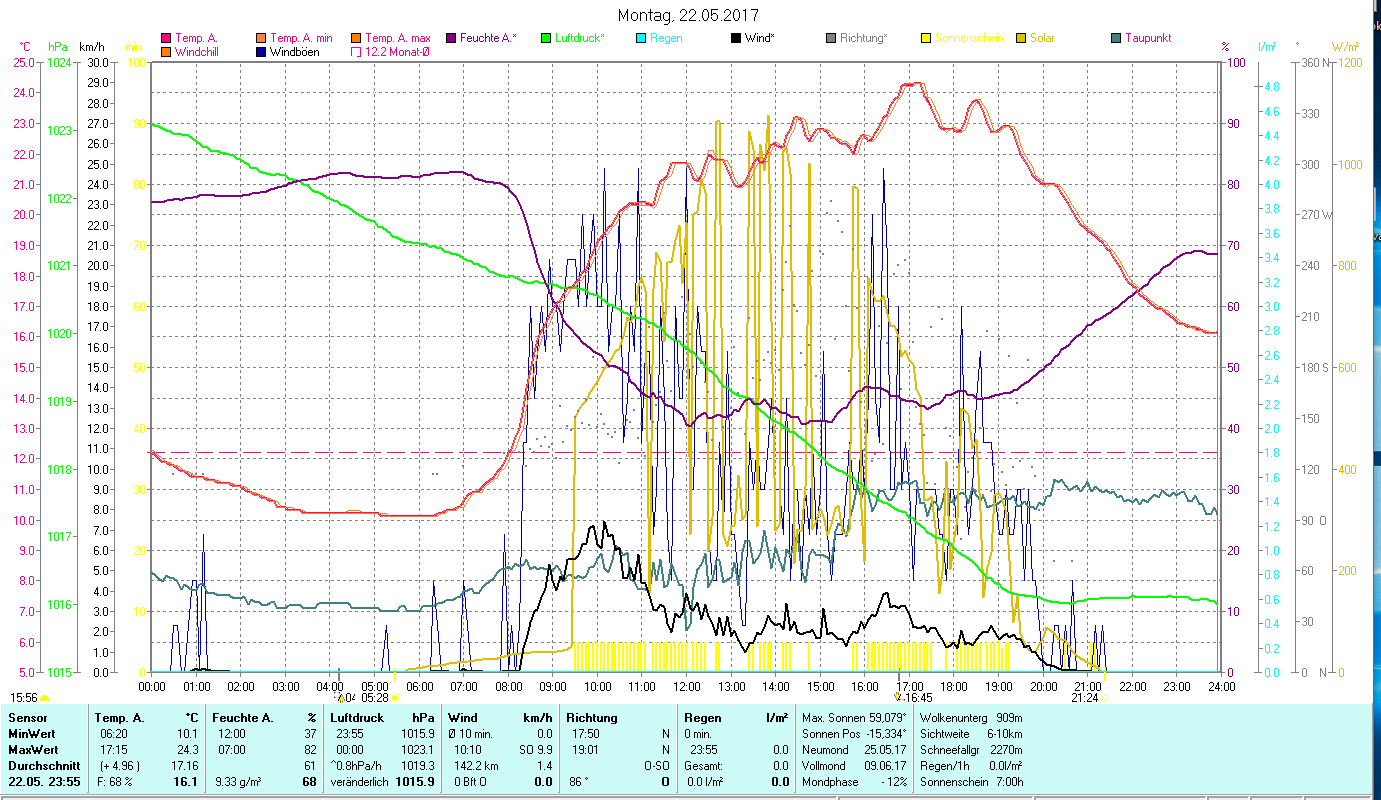Click the 'Sensor' header in the data table
Image resolution: width=1381 pixels, height=800 pixels.
click(x=27, y=718)
